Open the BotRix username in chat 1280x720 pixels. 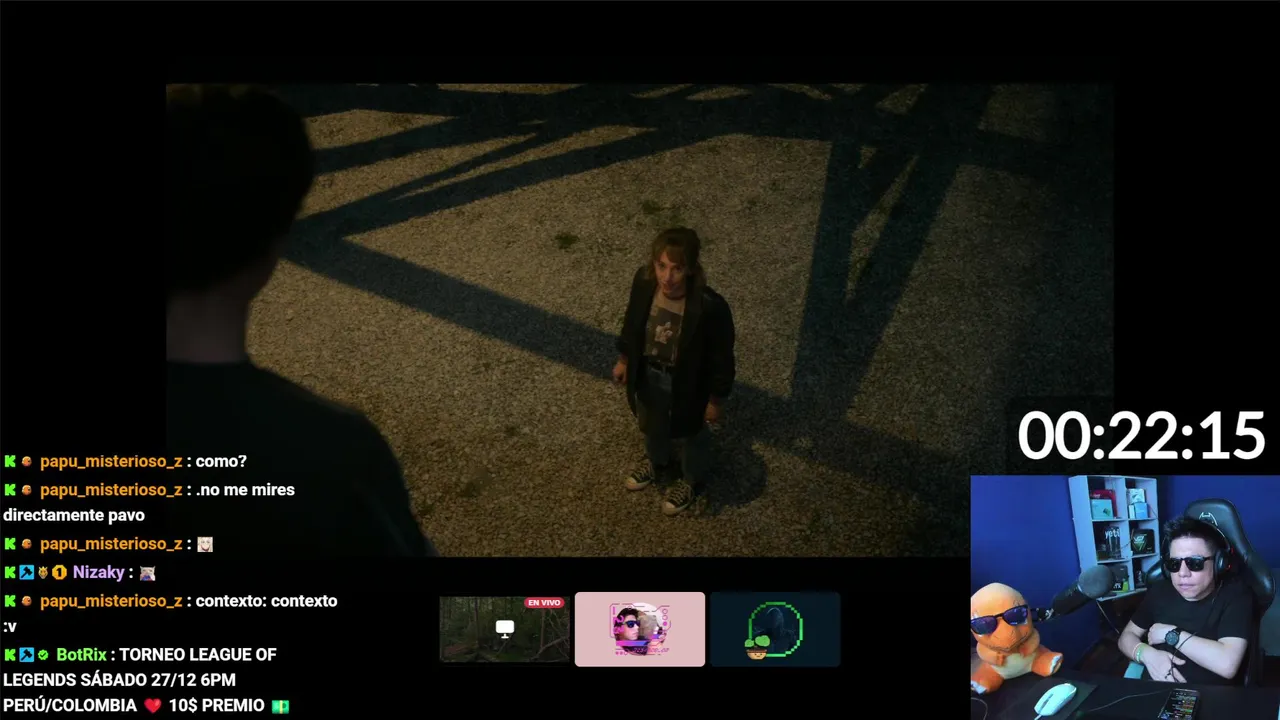(81, 655)
